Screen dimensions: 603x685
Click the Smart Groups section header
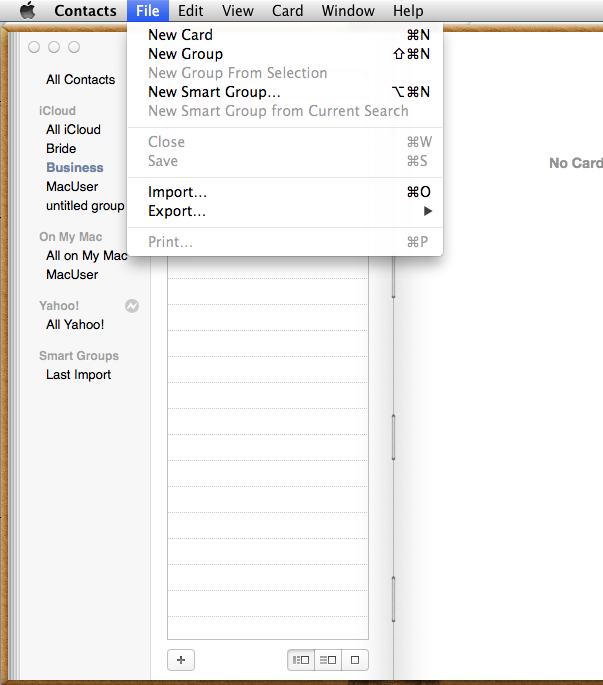[x=79, y=356]
